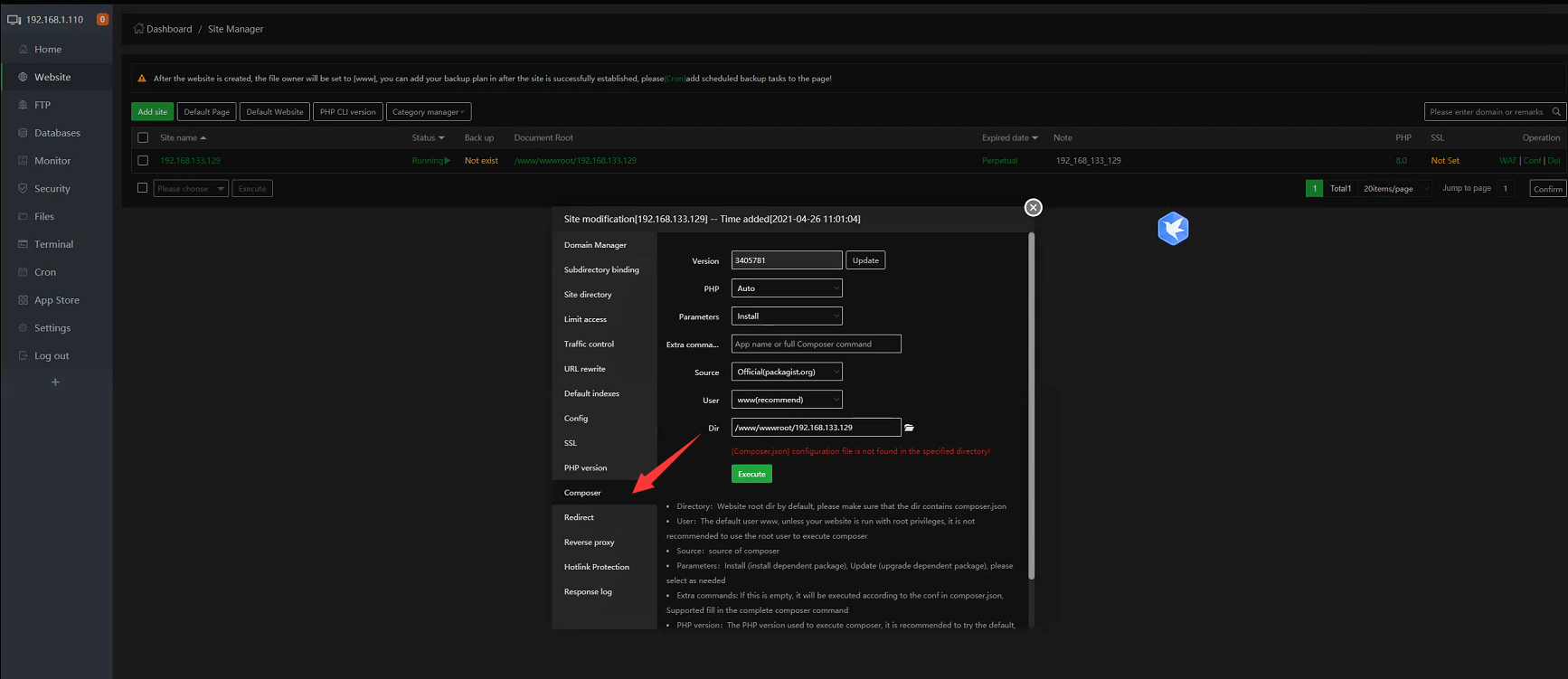Screen dimensions: 1568x679
Task: Click the blue bird floating icon
Action: pyautogui.click(x=1173, y=229)
